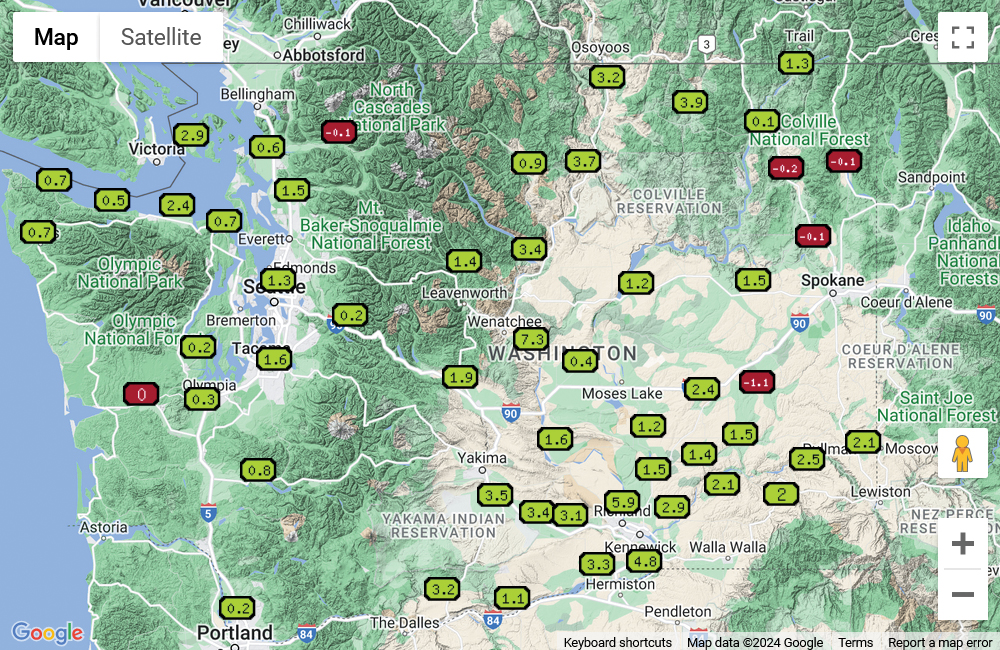The image size is (1000, 650).
Task: Switch to the Map view tab
Action: click(x=56, y=37)
